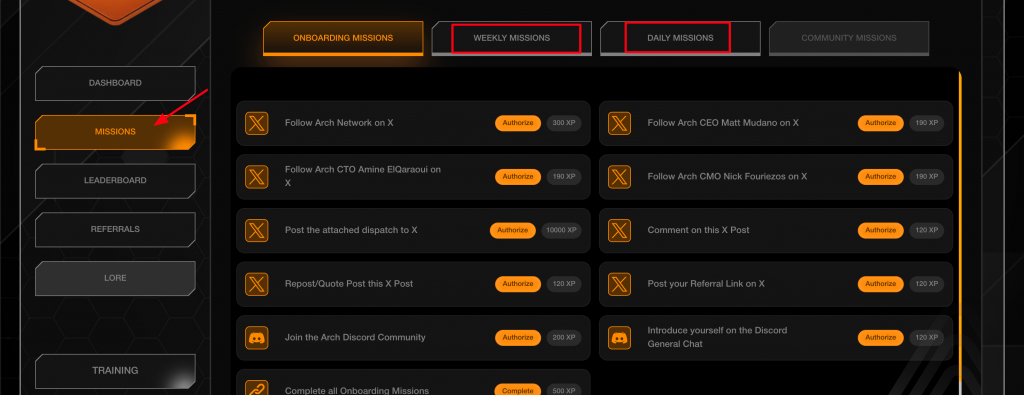Screen dimensions: 1024x395
Task: Click the 200 XP badge
Action: 564,338
